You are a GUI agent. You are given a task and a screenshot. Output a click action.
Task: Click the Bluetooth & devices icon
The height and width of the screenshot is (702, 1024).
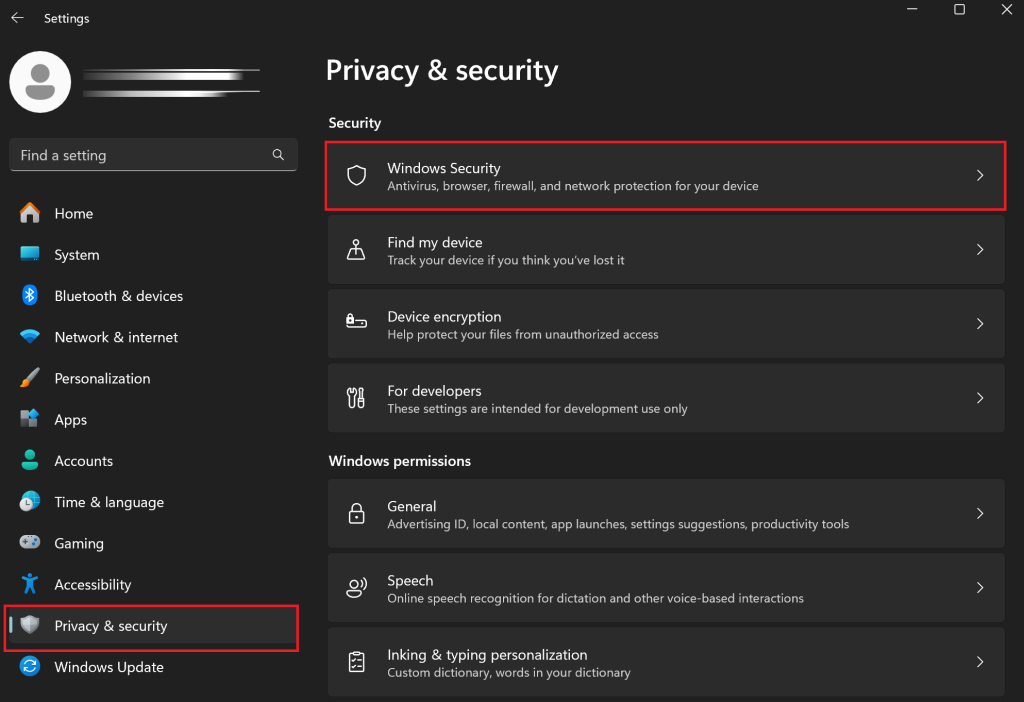(30, 295)
